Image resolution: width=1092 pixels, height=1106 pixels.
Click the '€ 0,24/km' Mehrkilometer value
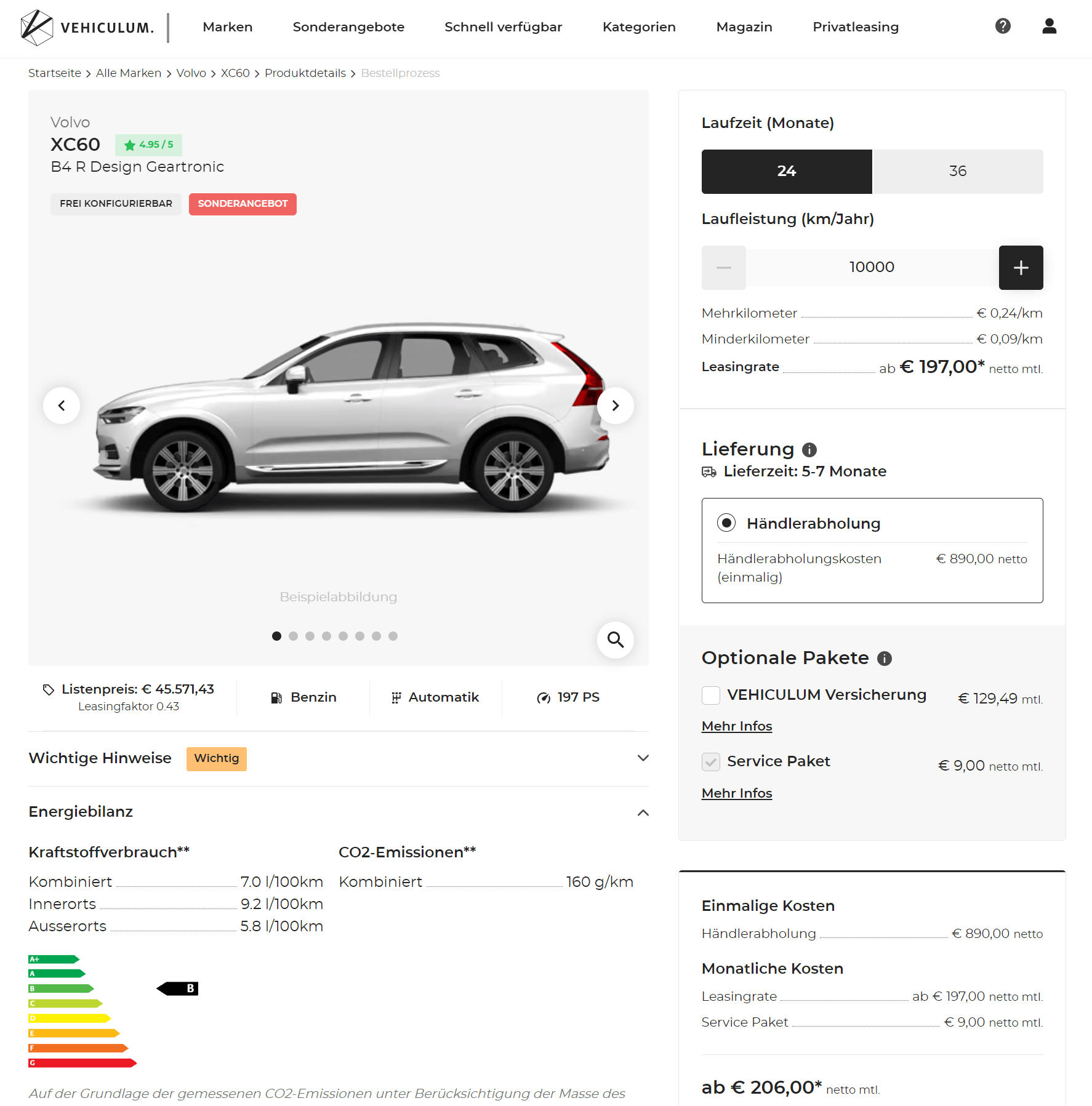(x=1010, y=314)
